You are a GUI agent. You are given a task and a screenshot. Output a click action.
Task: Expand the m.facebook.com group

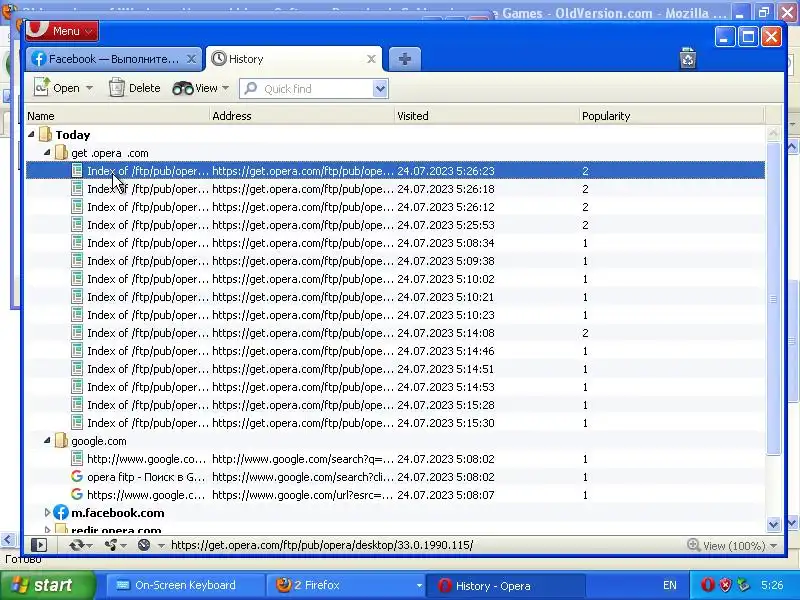click(x=47, y=512)
